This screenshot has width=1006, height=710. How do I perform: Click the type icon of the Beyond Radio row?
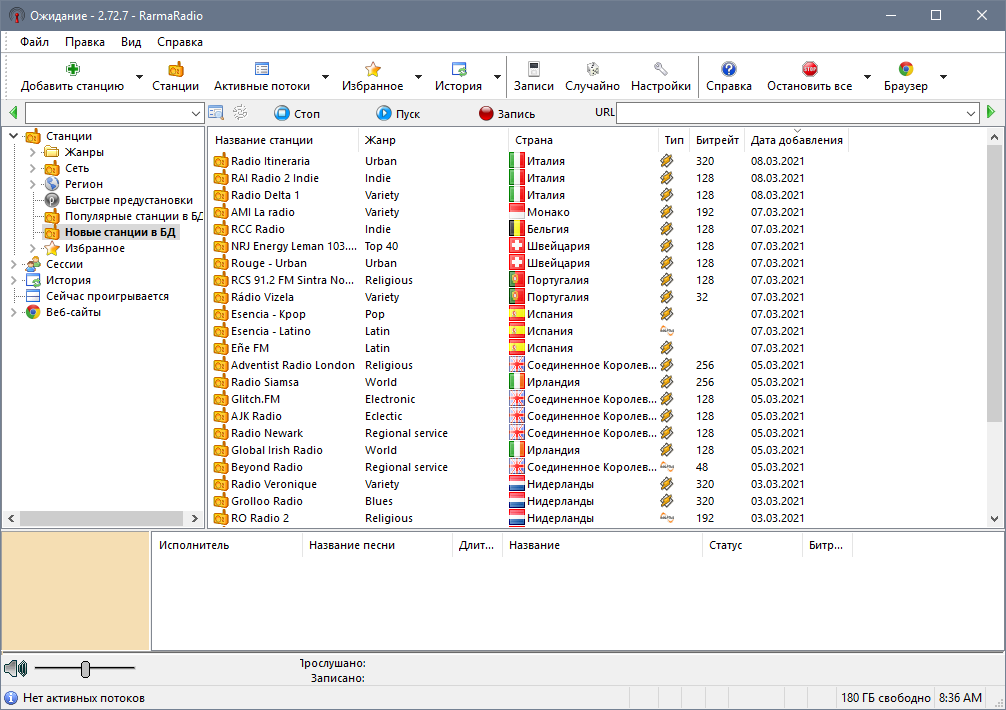667,467
